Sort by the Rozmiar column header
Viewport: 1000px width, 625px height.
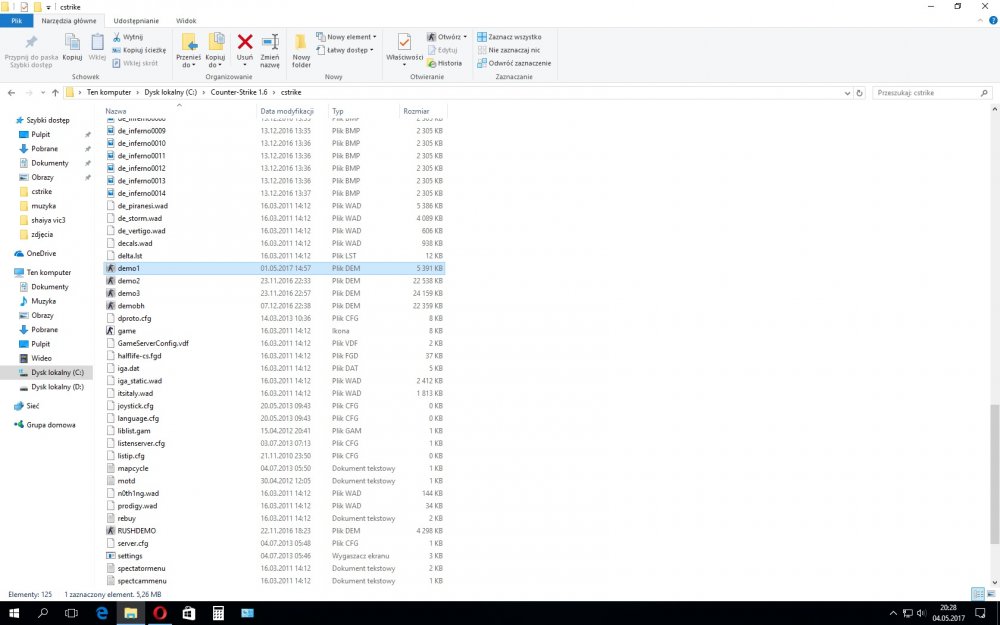pos(416,111)
